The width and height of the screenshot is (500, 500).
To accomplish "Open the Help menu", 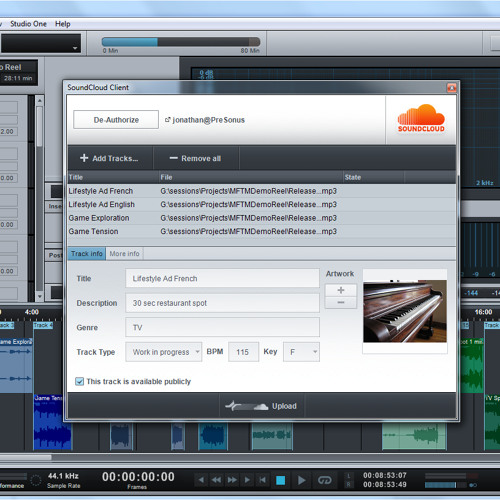I will pyautogui.click(x=63, y=24).
